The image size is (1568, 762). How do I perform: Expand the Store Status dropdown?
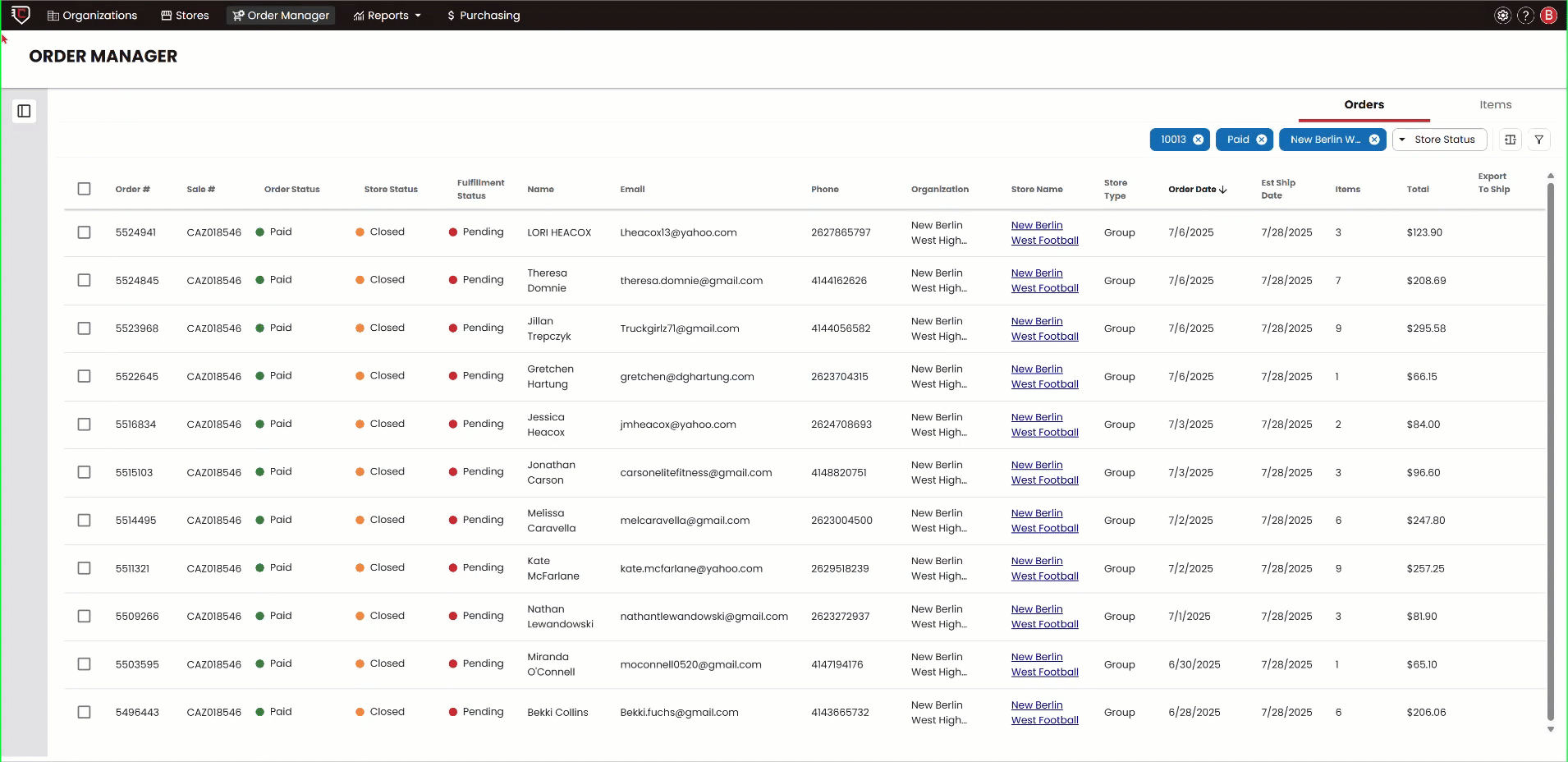pyautogui.click(x=1439, y=140)
